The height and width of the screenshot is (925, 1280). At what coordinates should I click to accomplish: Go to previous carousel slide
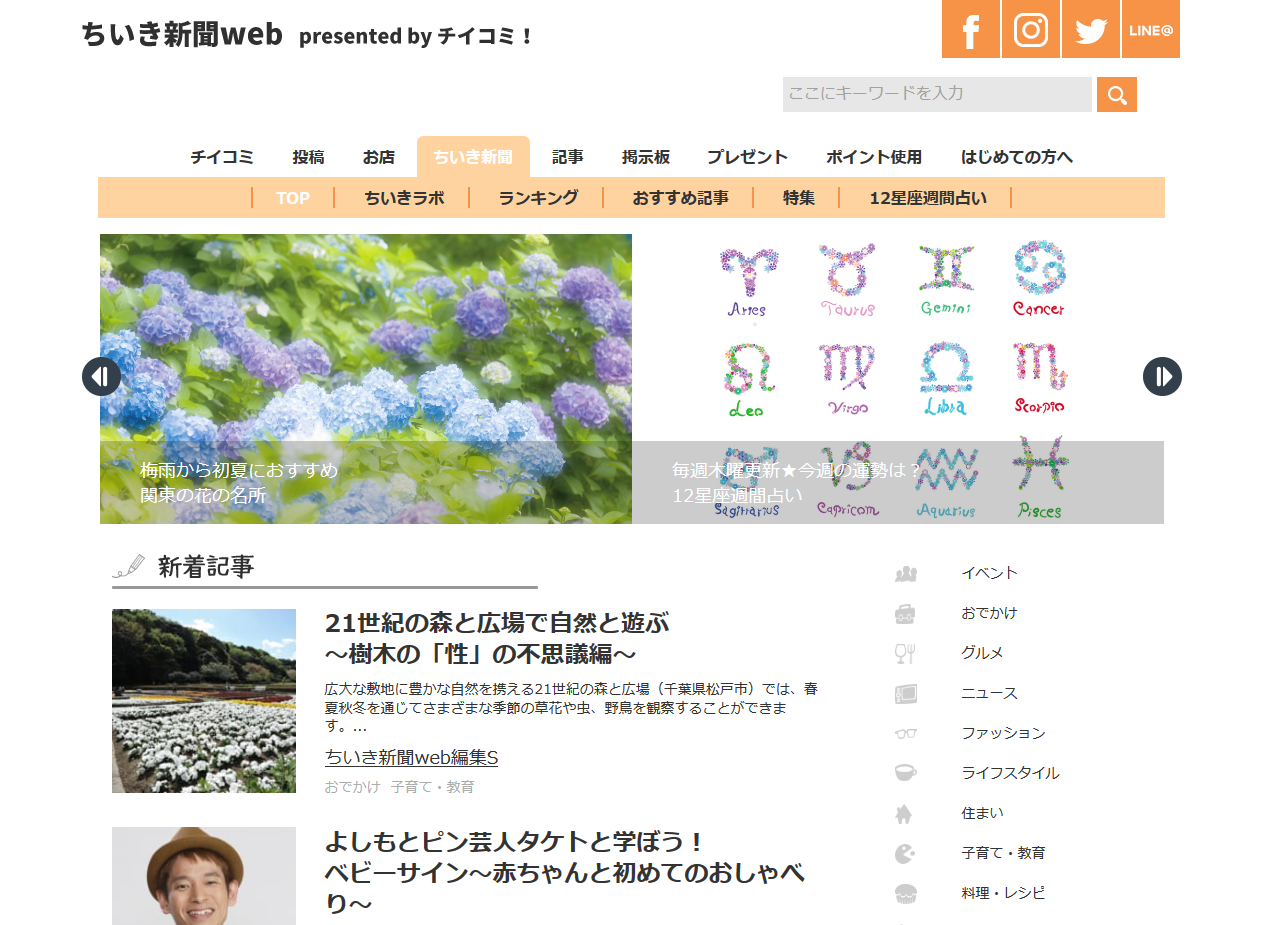[101, 377]
